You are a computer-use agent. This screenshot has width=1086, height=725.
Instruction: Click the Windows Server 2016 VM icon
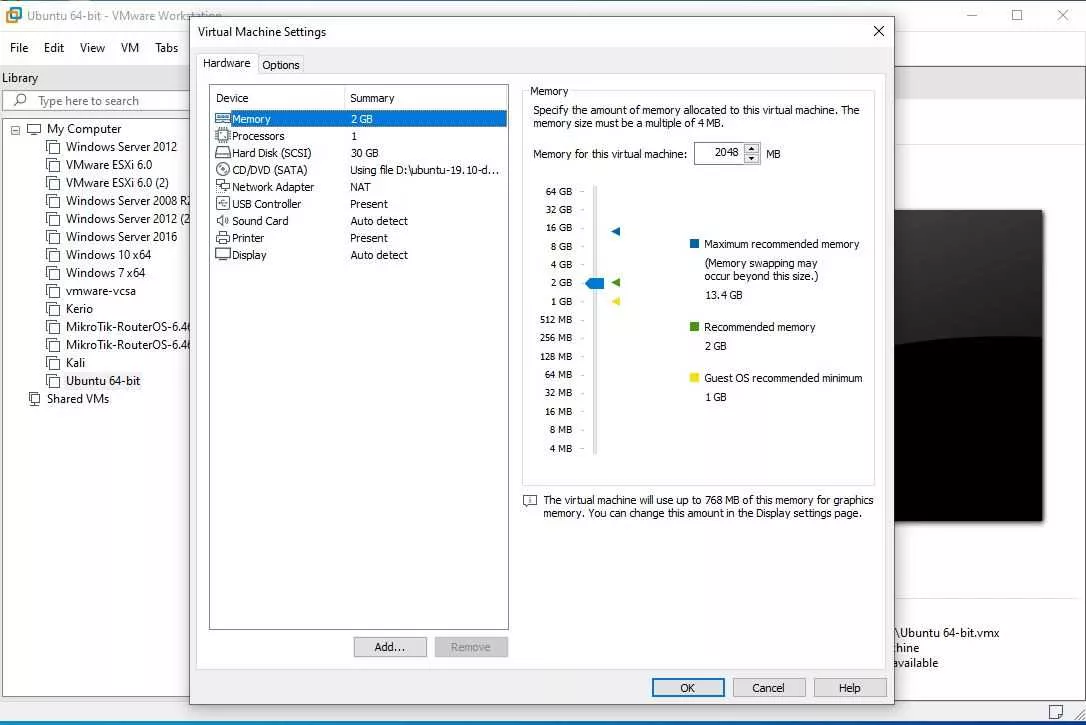point(53,237)
